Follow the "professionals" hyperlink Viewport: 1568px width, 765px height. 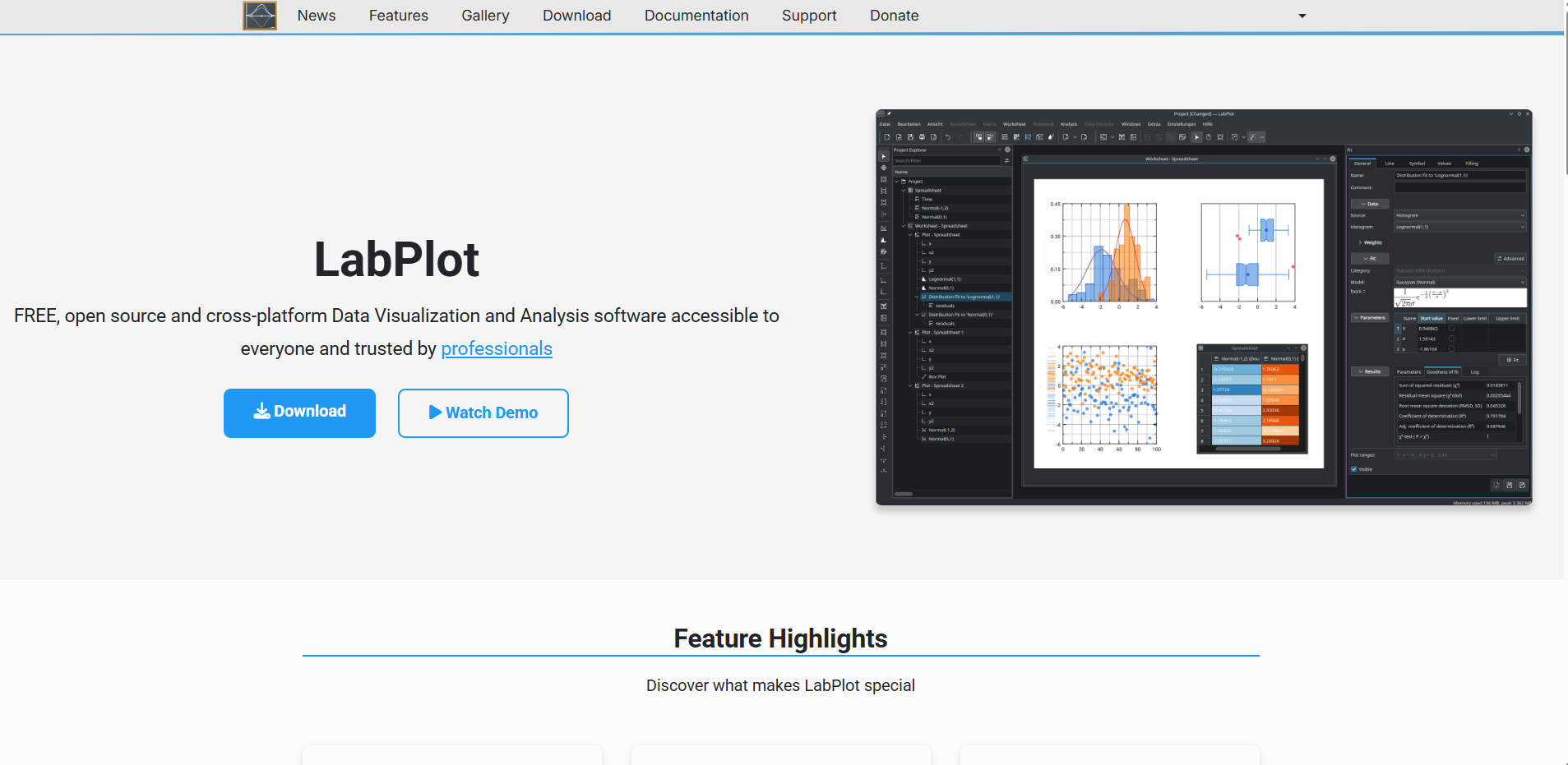coord(497,348)
